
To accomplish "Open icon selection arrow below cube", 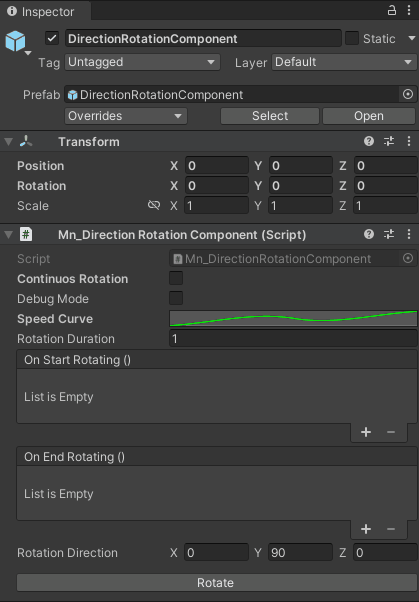I will coord(28,53).
